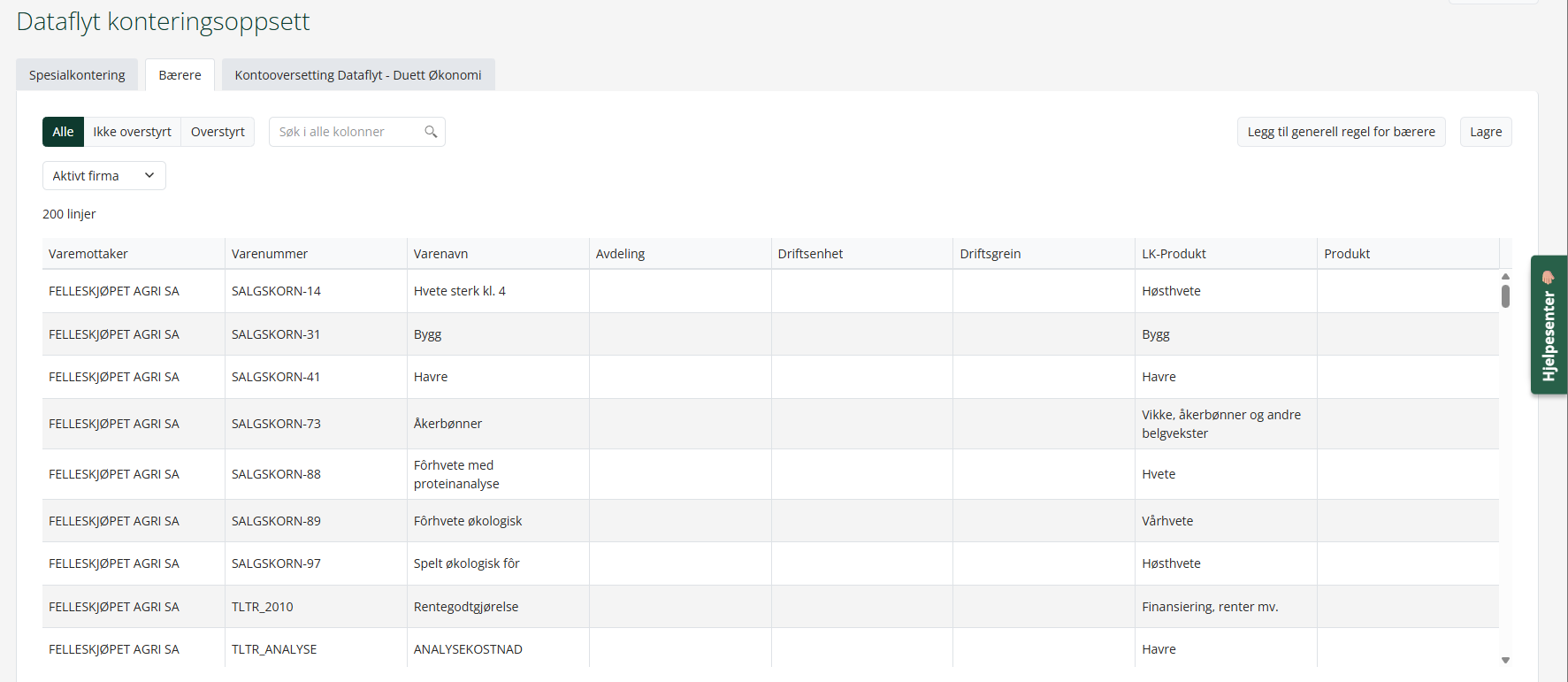Select the SALGSKORN-14 cell

click(316, 291)
